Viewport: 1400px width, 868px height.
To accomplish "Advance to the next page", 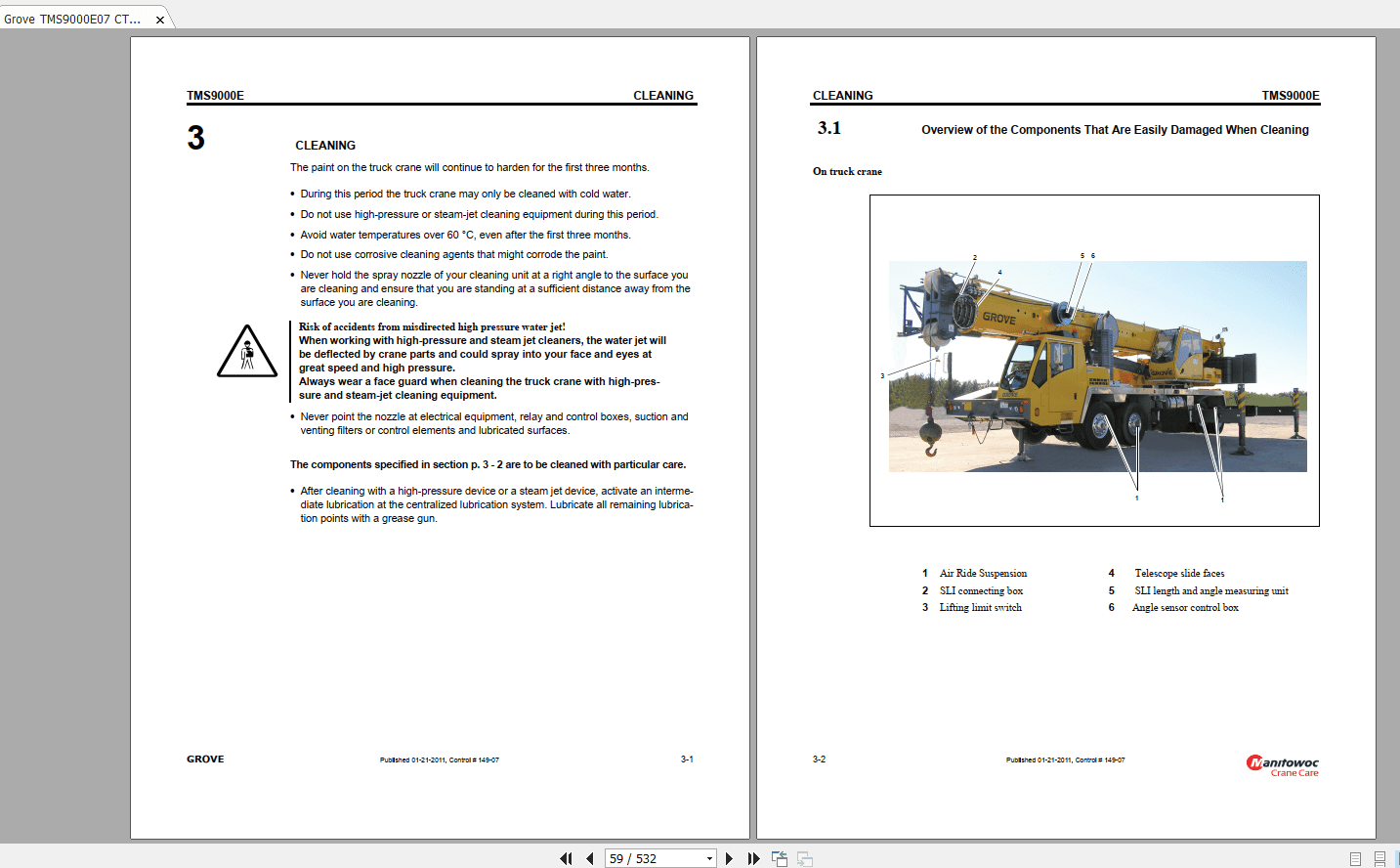I will pos(730,858).
